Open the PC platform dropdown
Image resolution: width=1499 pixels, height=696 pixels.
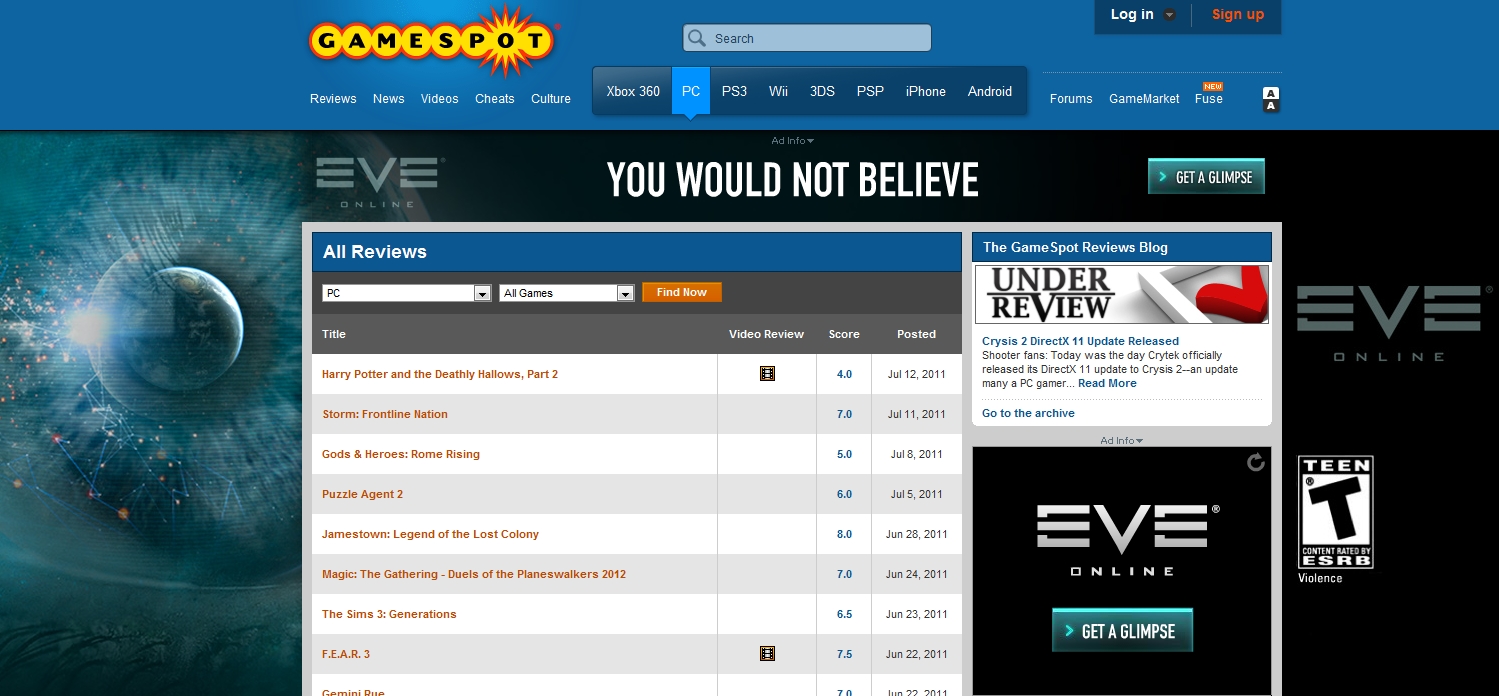(407, 293)
